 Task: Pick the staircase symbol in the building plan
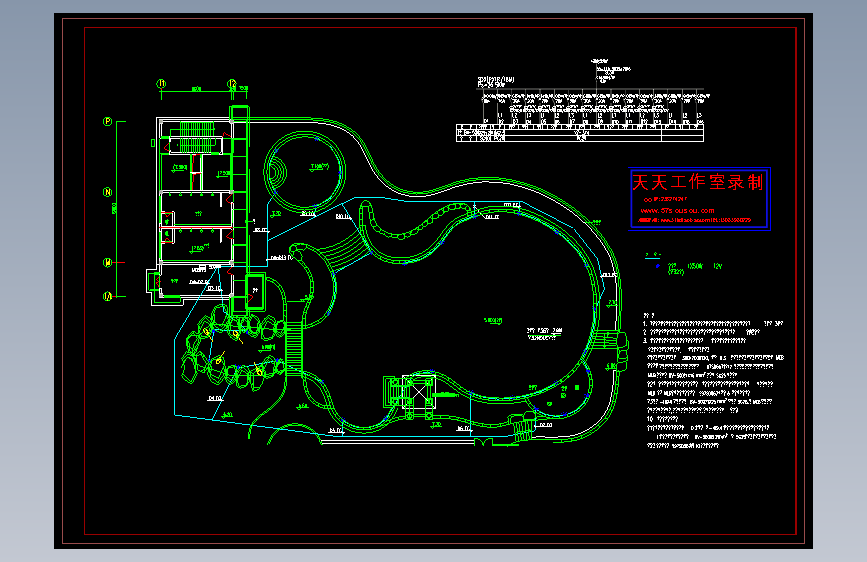pyautogui.click(x=196, y=138)
